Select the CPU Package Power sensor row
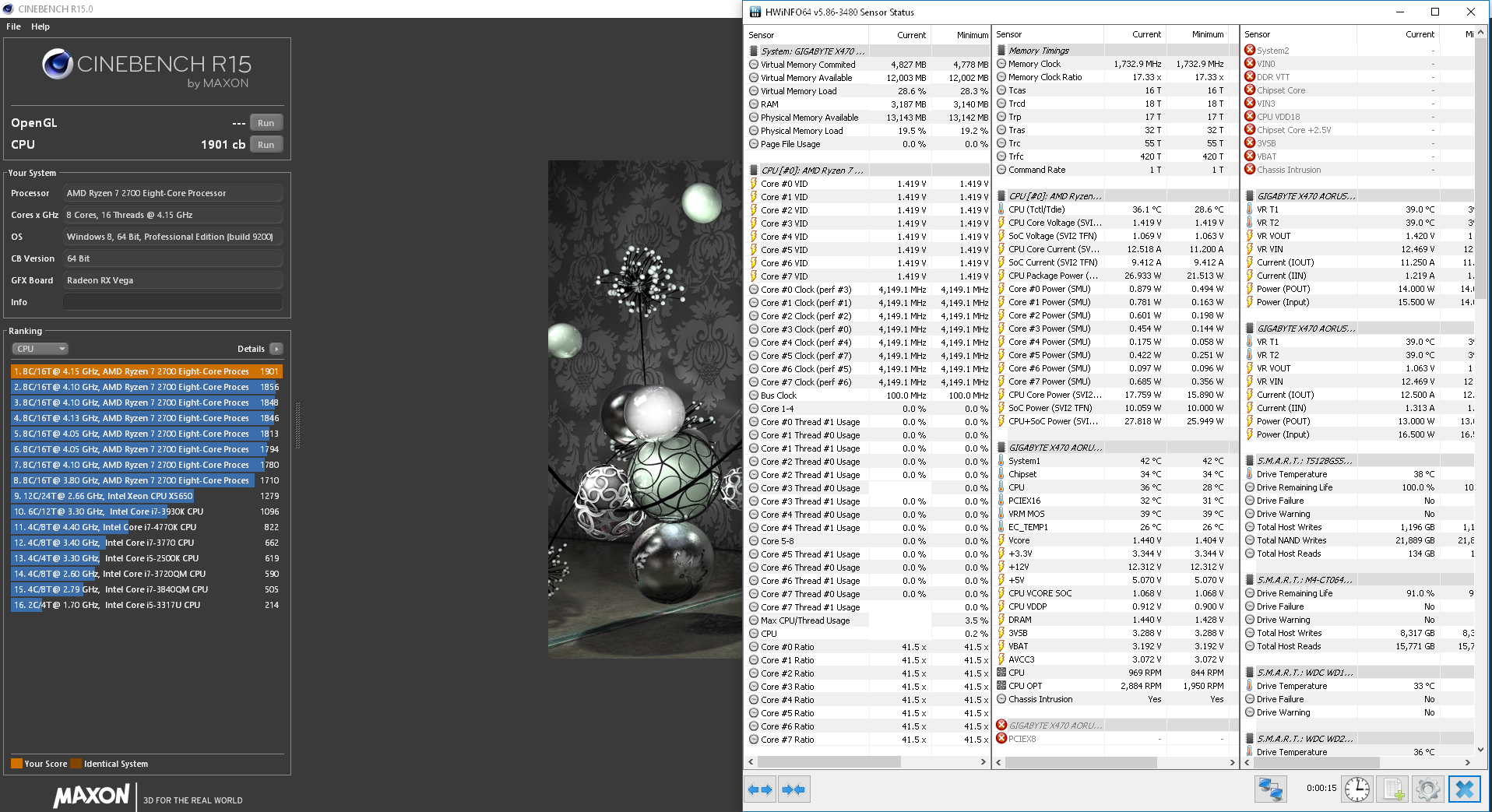 [x=1116, y=276]
